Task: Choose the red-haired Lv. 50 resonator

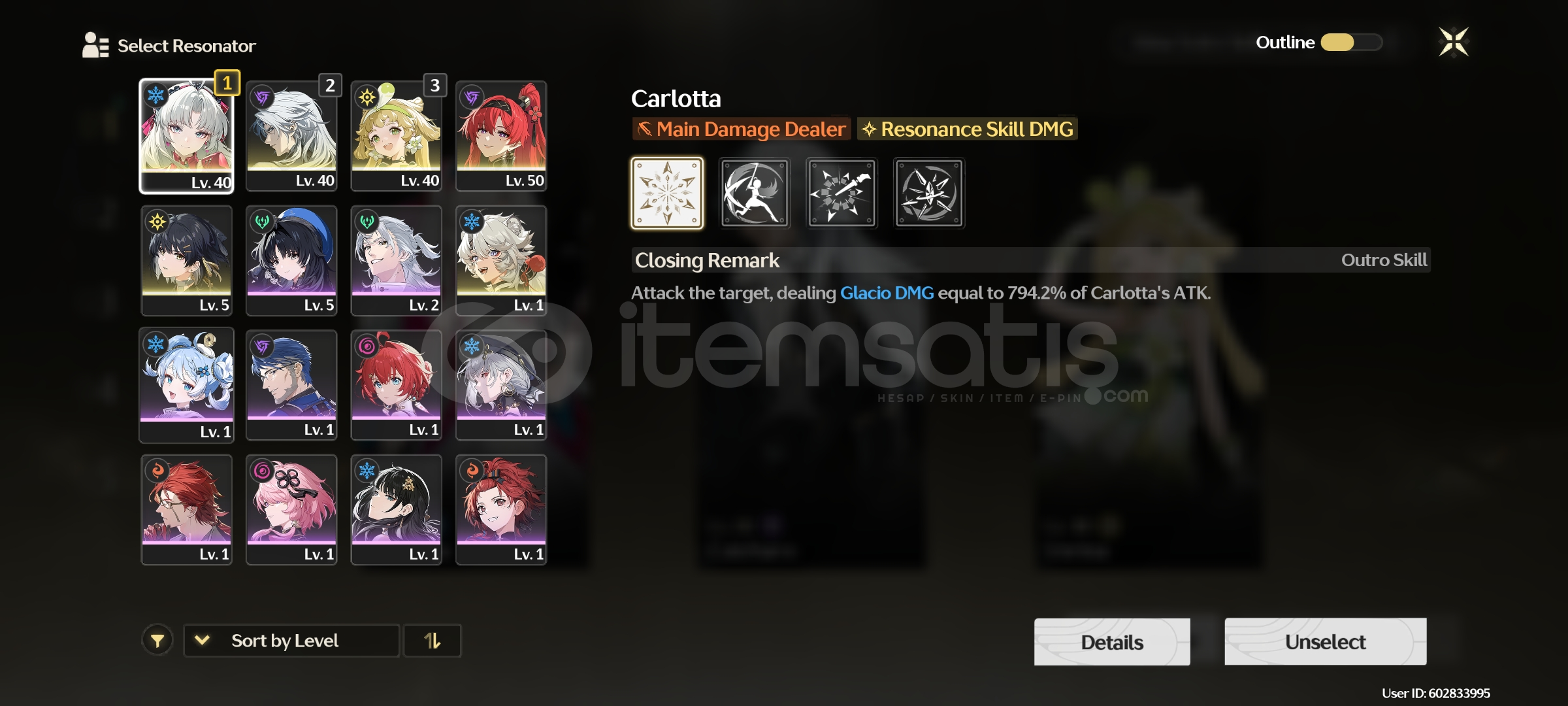Action: point(501,136)
